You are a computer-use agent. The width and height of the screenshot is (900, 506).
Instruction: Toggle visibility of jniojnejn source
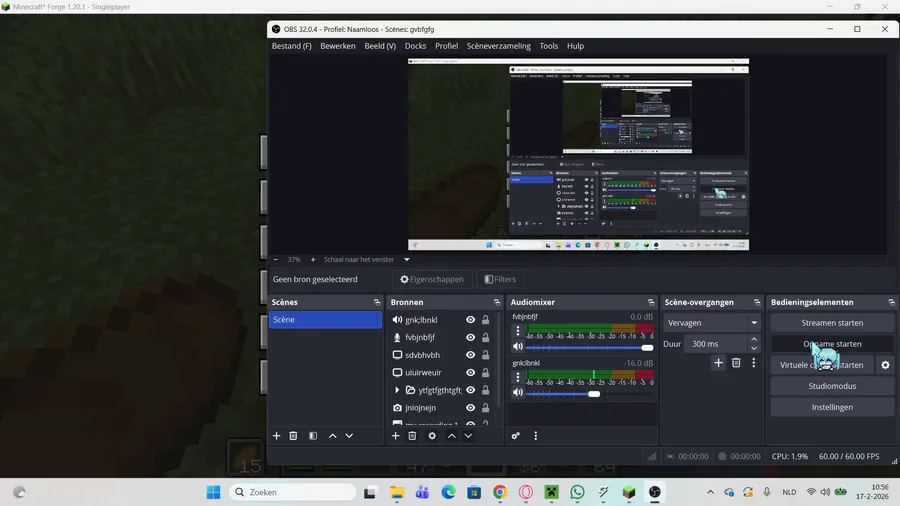click(471, 408)
